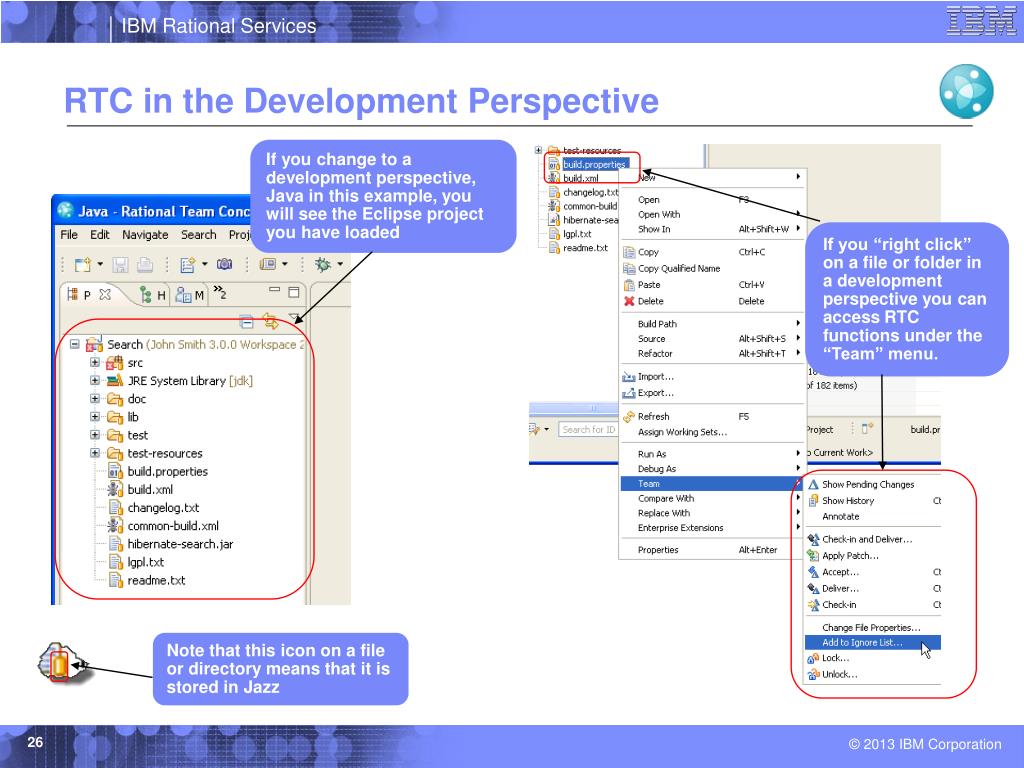Select common-build.xml in the left tree
The height and width of the screenshot is (768, 1024).
[x=173, y=526]
